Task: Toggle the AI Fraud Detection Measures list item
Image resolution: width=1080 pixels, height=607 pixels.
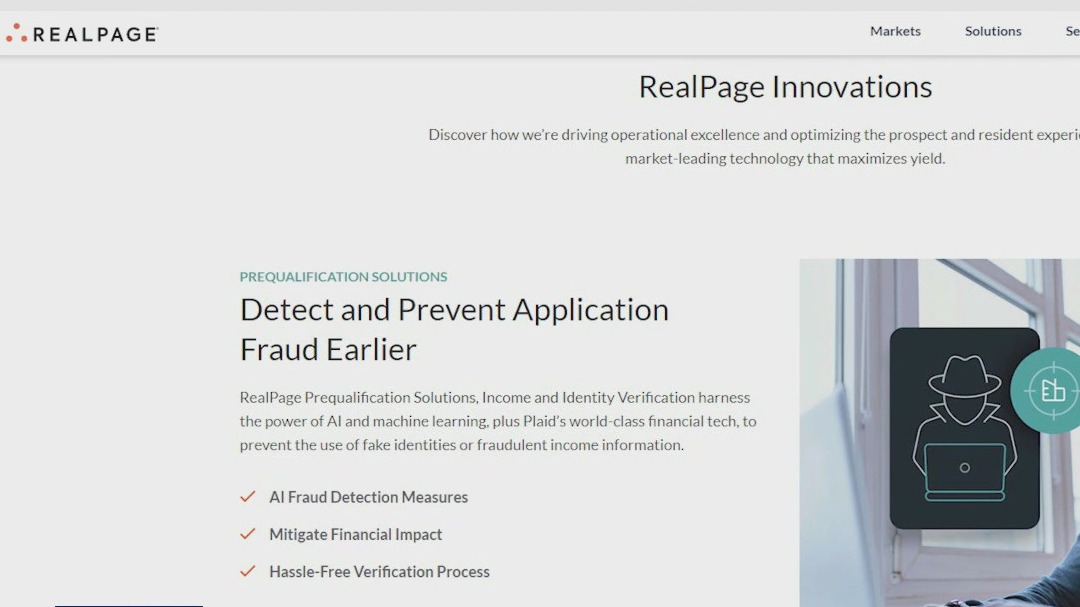Action: point(368,496)
